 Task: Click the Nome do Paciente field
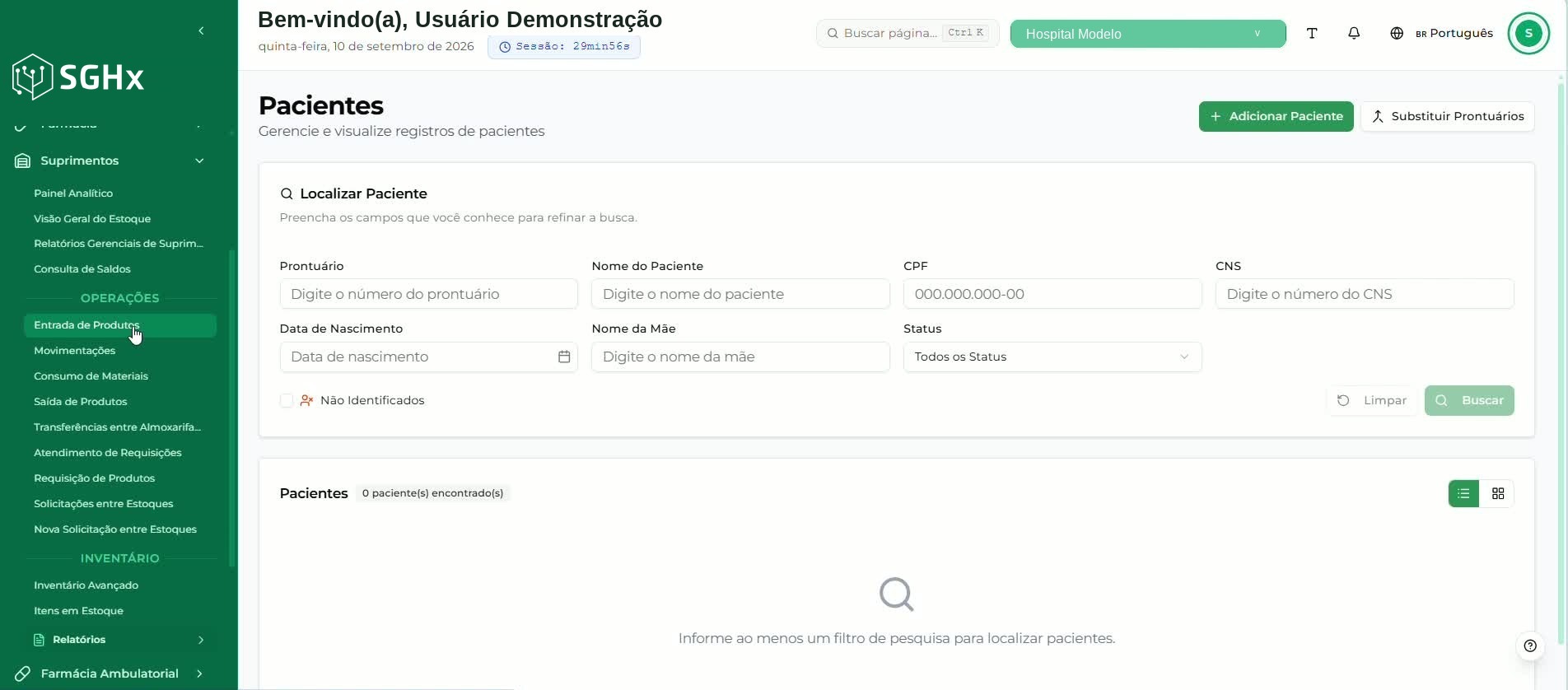coord(740,294)
